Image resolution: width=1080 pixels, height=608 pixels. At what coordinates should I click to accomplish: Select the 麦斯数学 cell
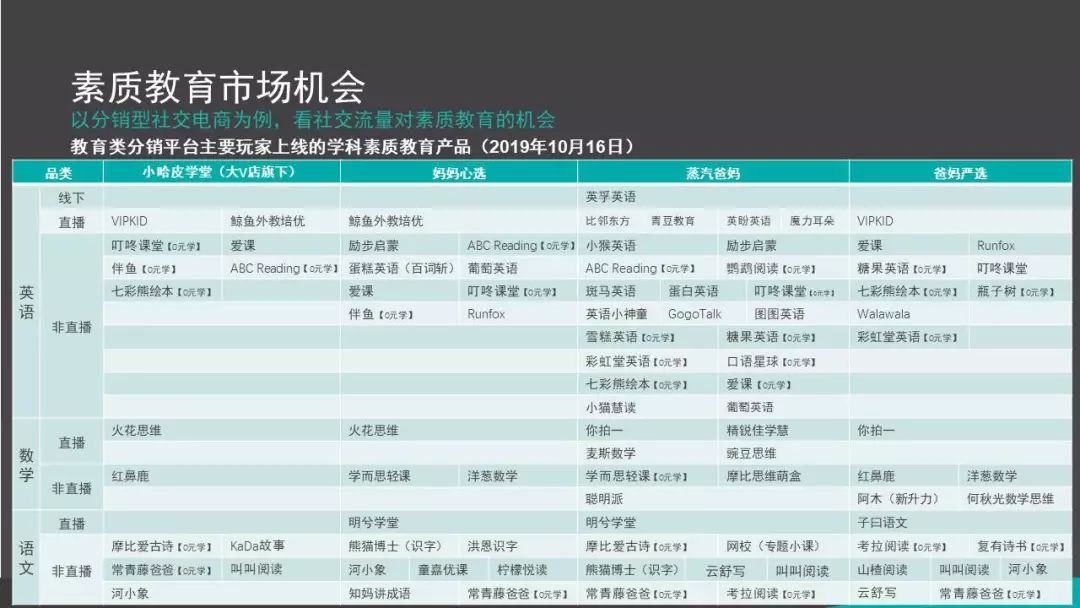pos(611,453)
